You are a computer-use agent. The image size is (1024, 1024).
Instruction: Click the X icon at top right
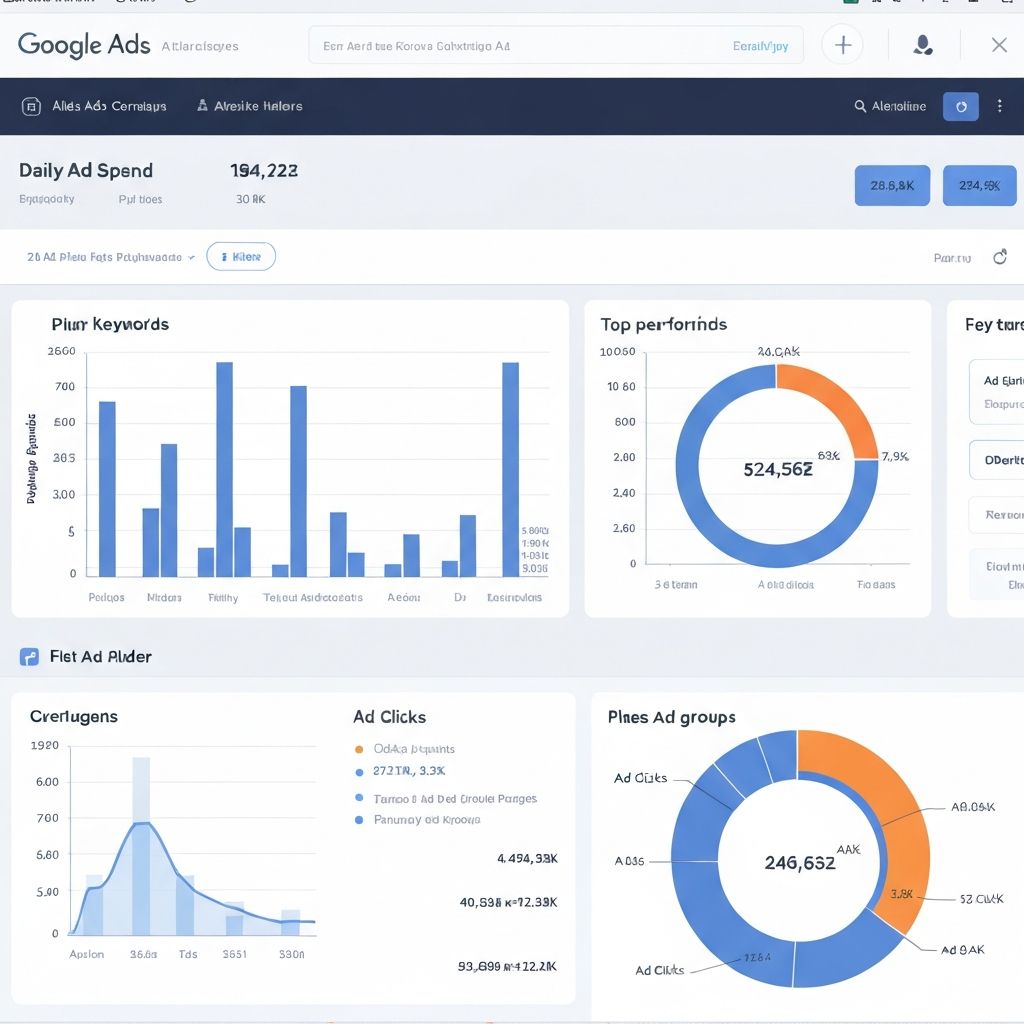coord(998,45)
